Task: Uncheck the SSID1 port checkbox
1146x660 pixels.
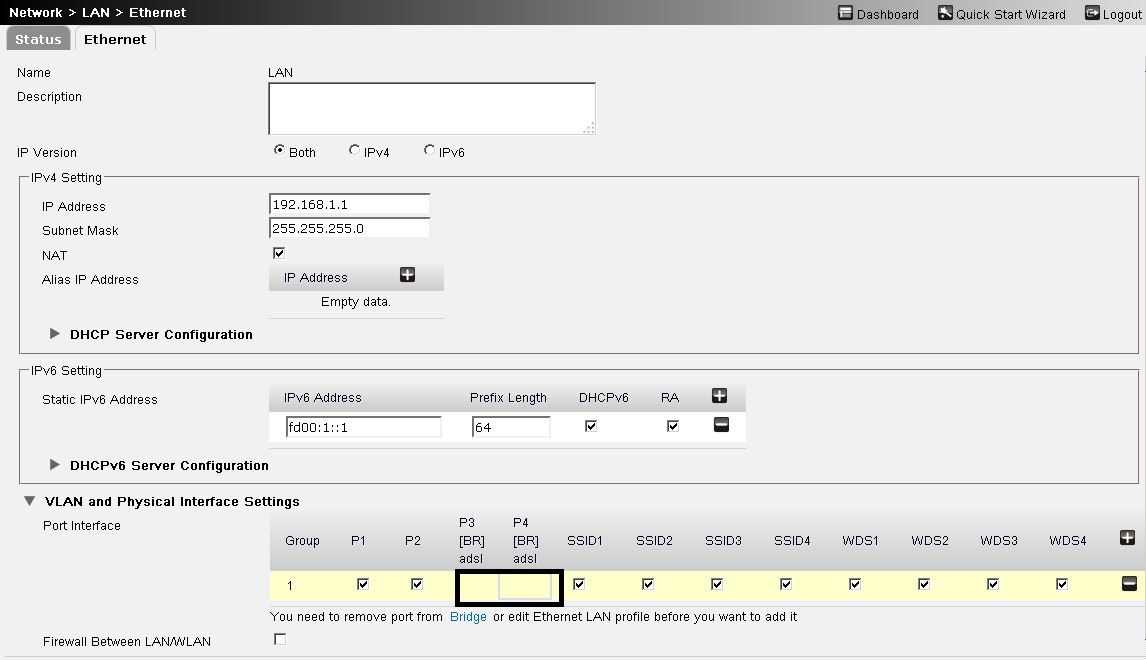Action: point(579,584)
